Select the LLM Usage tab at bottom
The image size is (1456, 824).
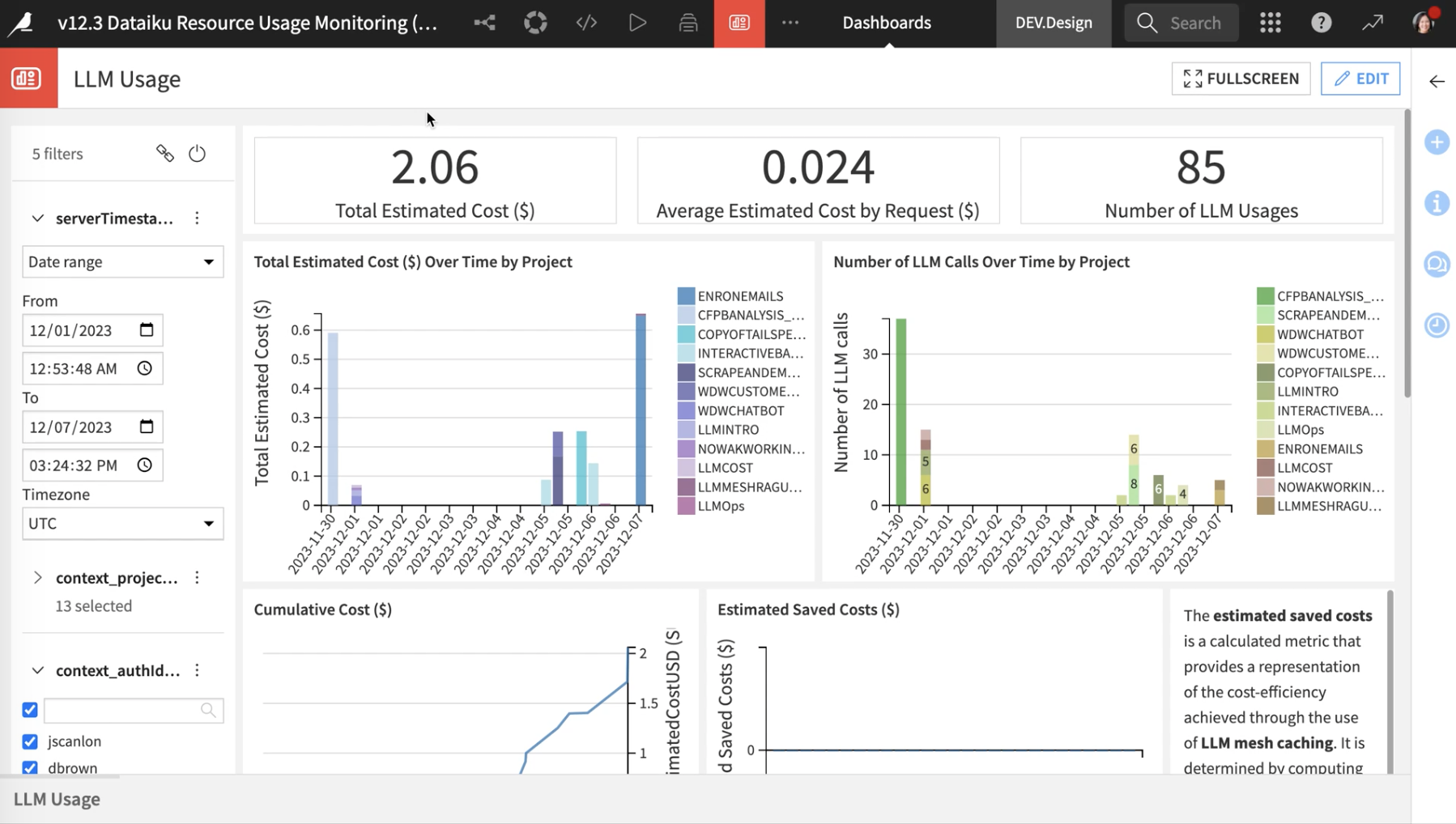[x=57, y=798]
